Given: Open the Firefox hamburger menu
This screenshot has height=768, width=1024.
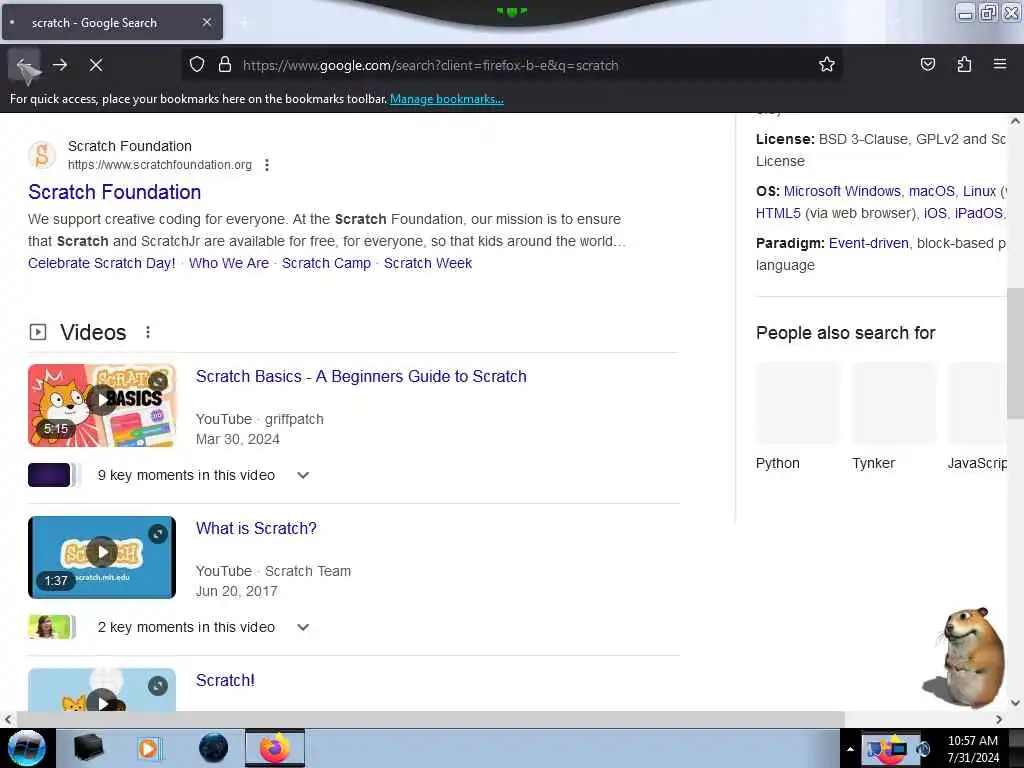Looking at the screenshot, I should [1000, 65].
